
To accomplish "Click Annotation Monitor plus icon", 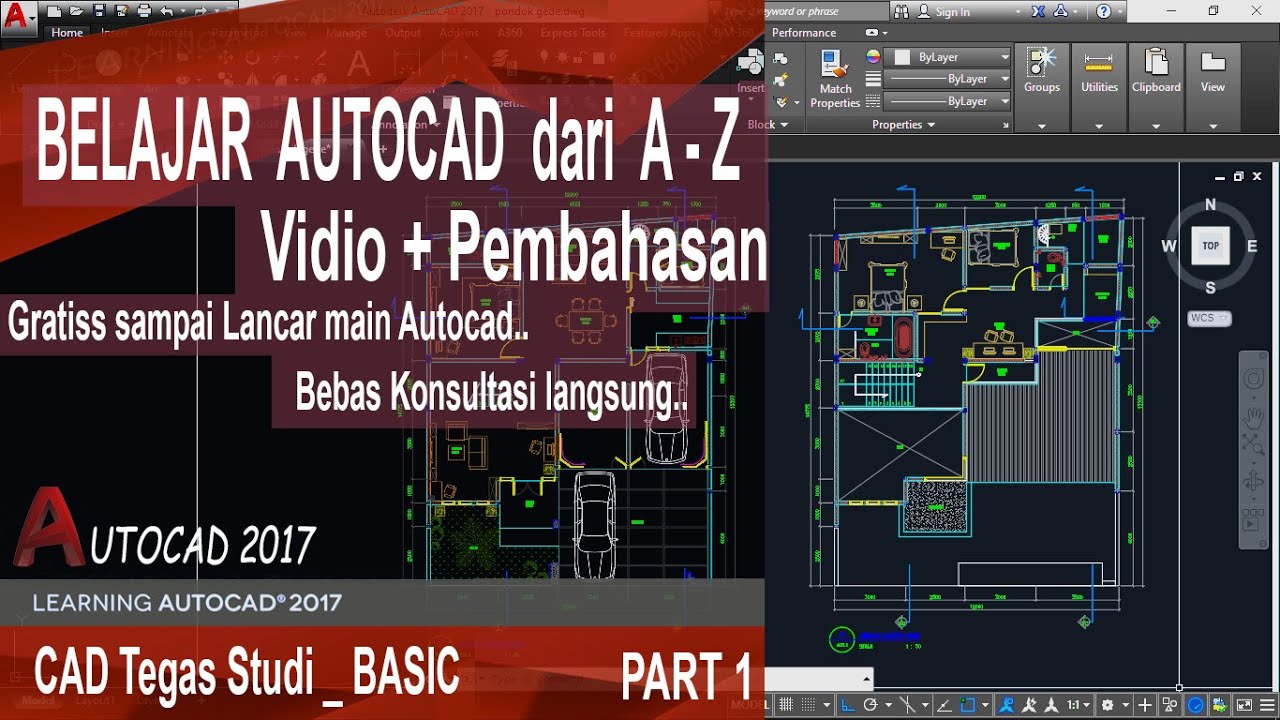I will point(1145,705).
